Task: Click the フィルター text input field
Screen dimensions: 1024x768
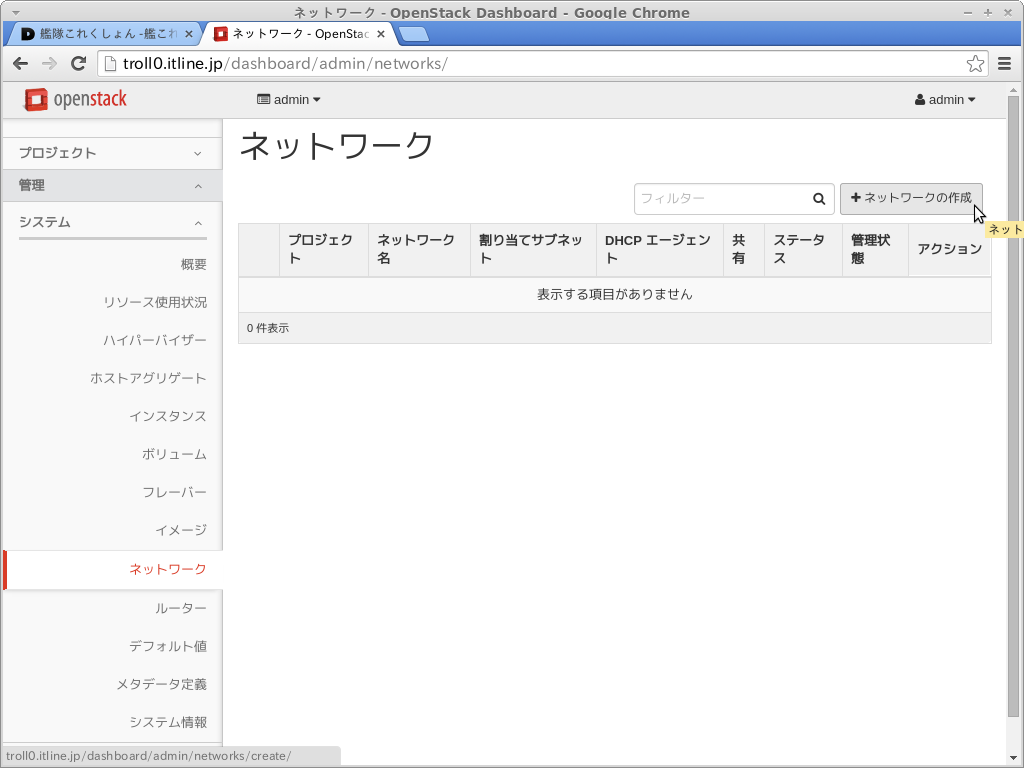Action: pos(720,199)
